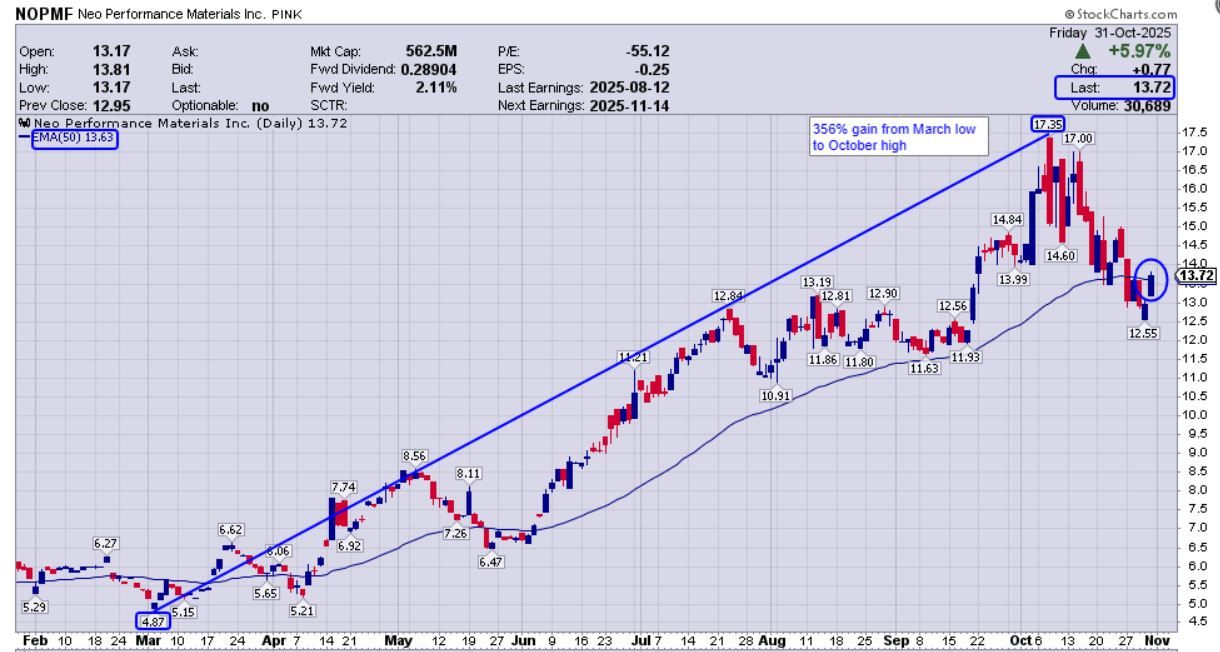Click the 8.56 May high label
1220x652 pixels.
(x=414, y=456)
